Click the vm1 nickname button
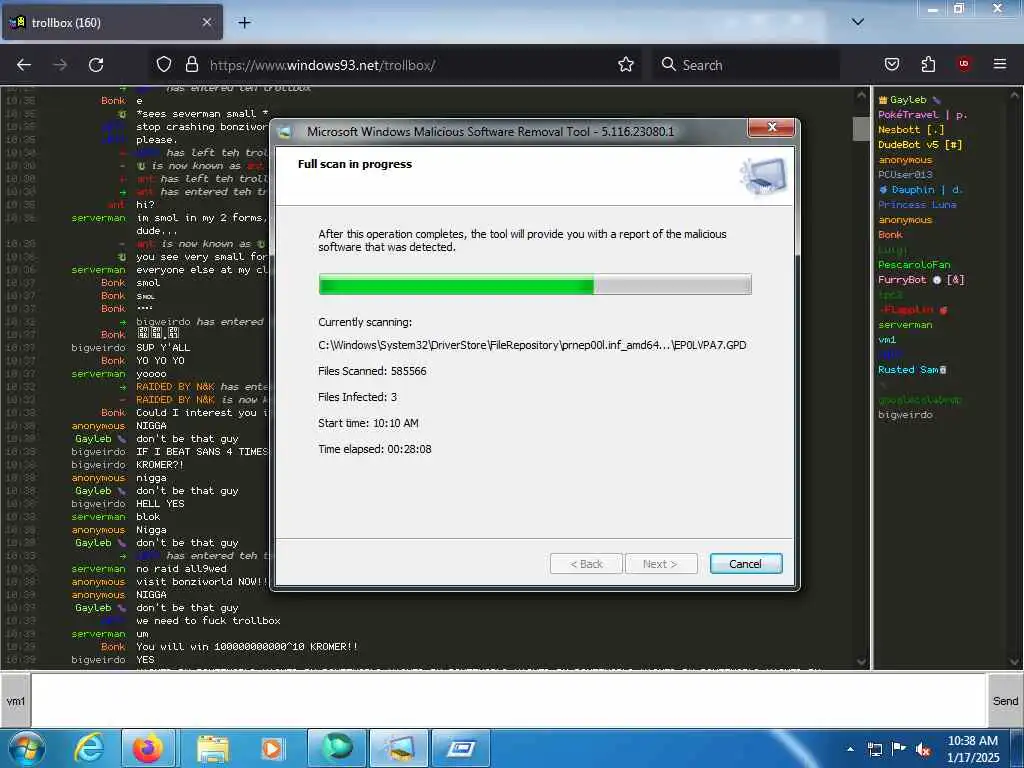1024x768 pixels. [x=15, y=701]
